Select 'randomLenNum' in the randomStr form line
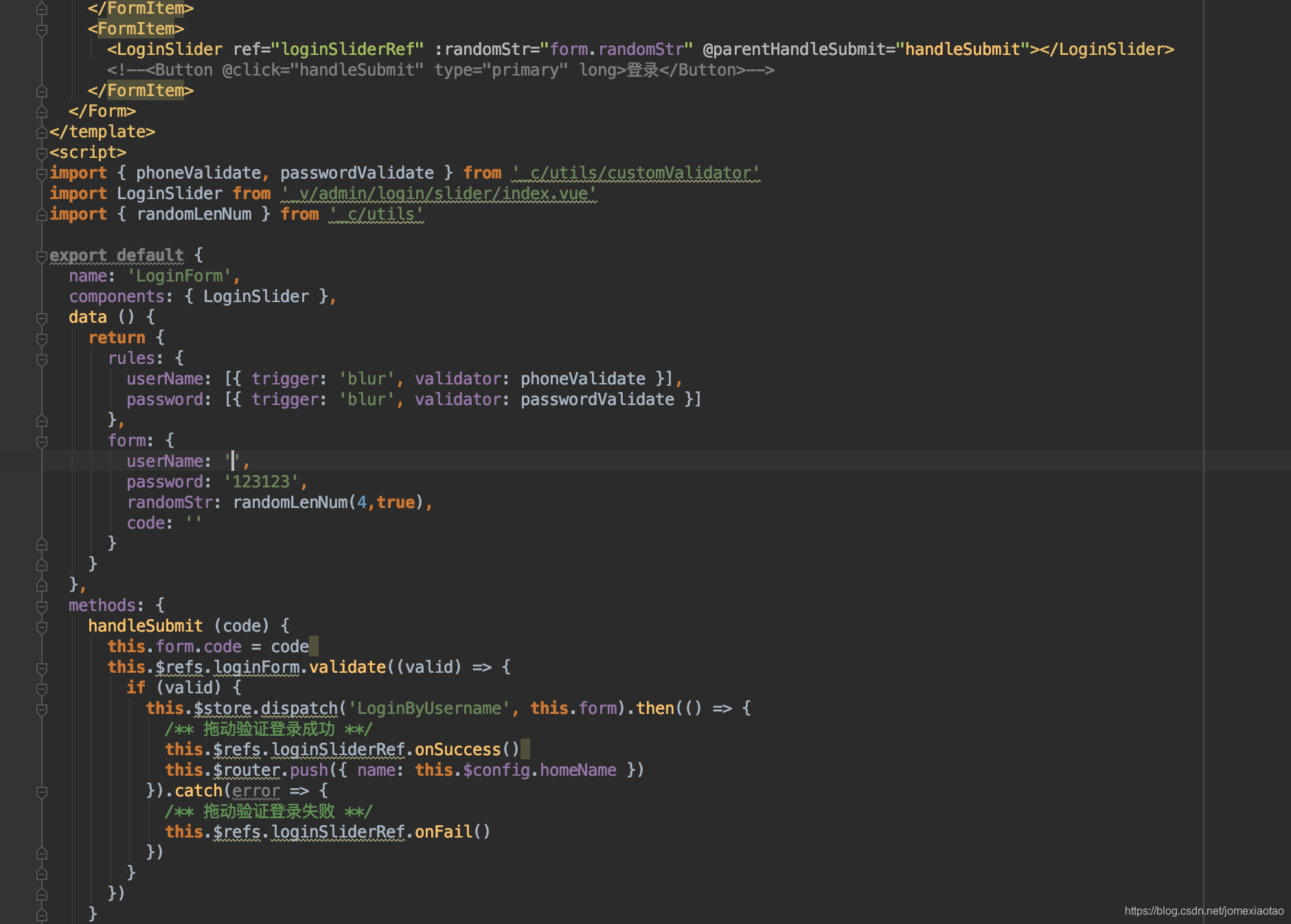 (x=290, y=503)
